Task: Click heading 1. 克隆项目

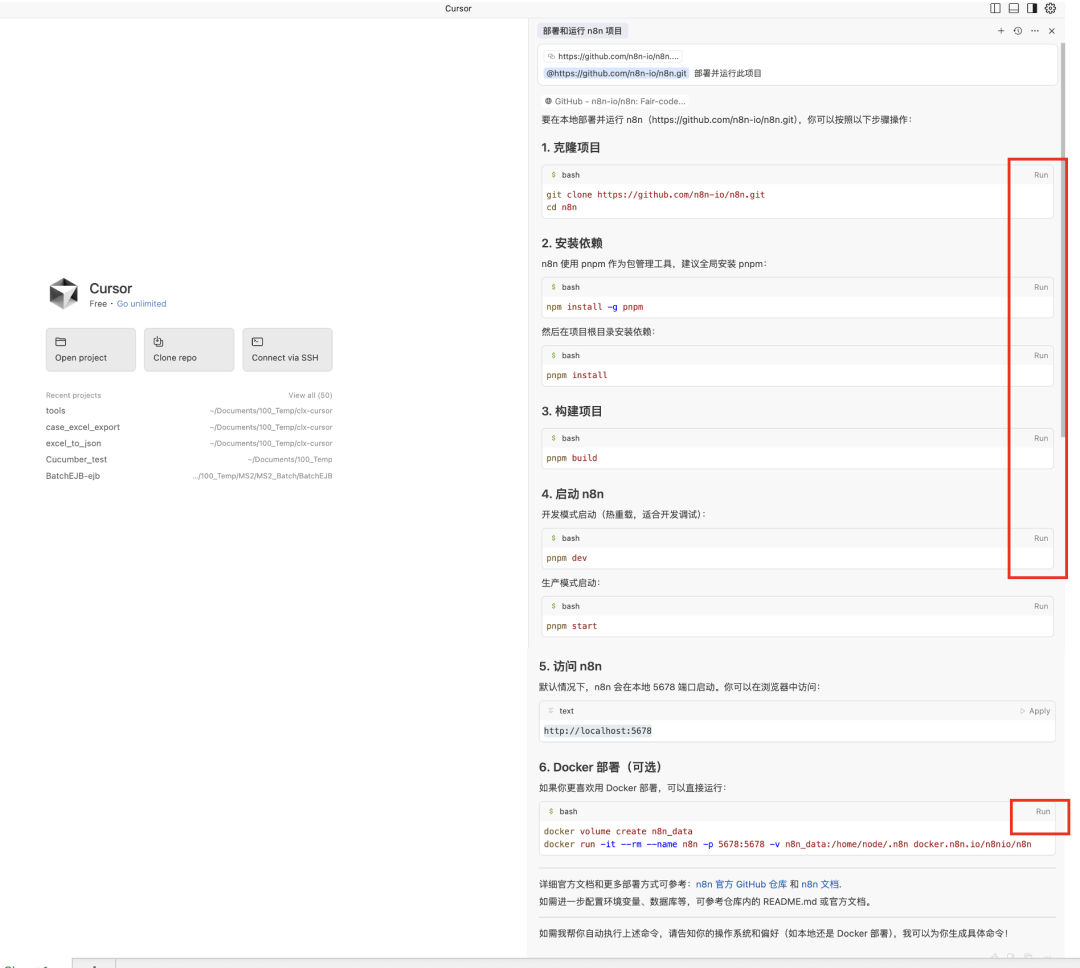Action: (570, 147)
